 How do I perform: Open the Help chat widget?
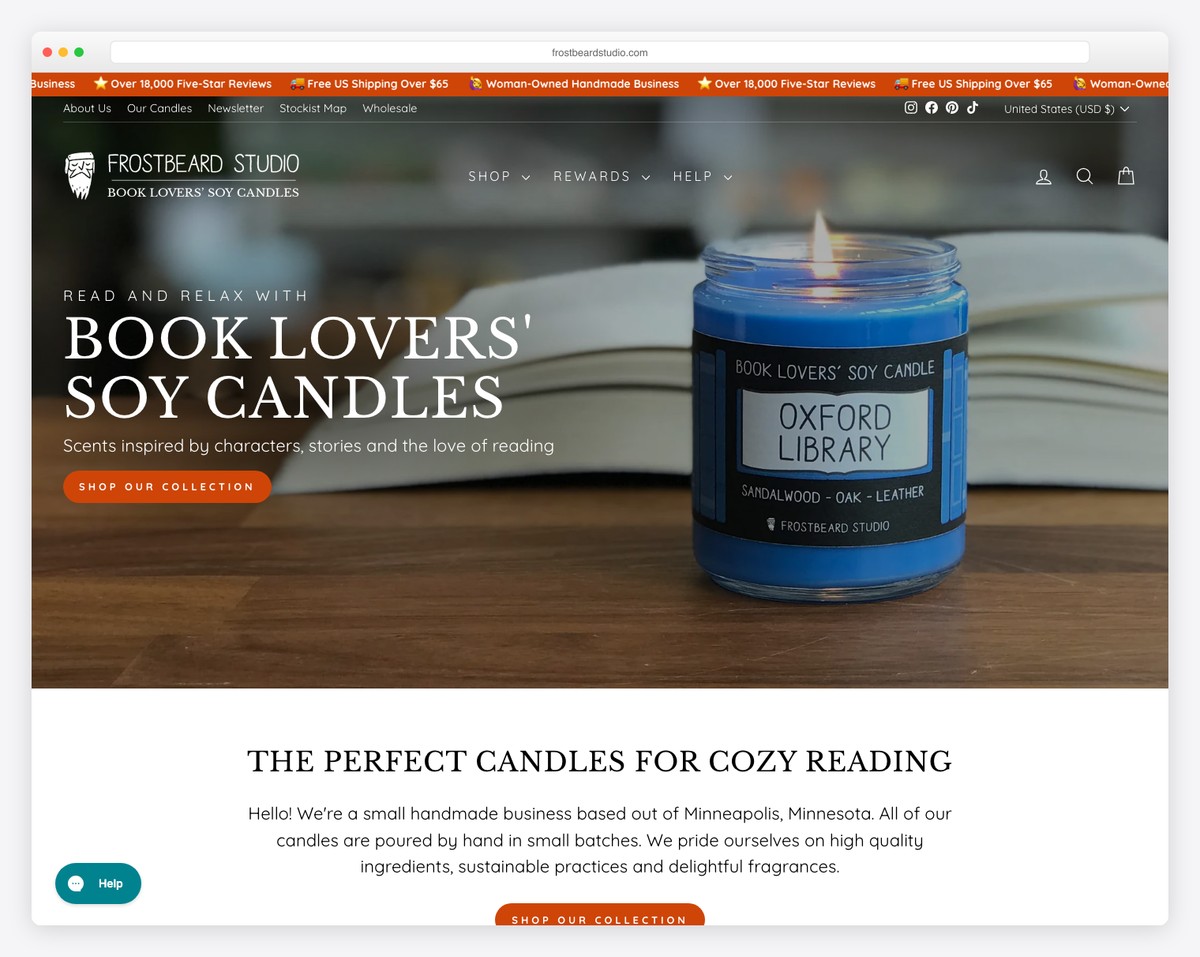click(x=98, y=883)
